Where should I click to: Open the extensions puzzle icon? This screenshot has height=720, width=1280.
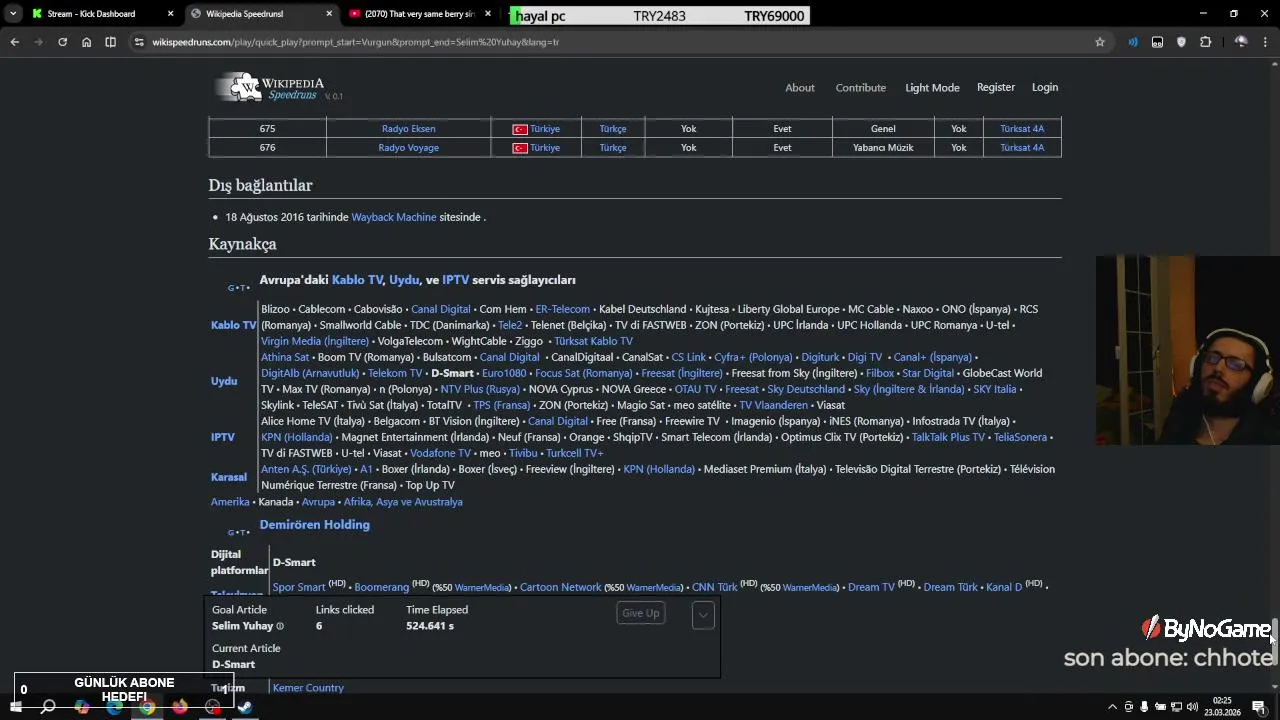pyautogui.click(x=1205, y=42)
